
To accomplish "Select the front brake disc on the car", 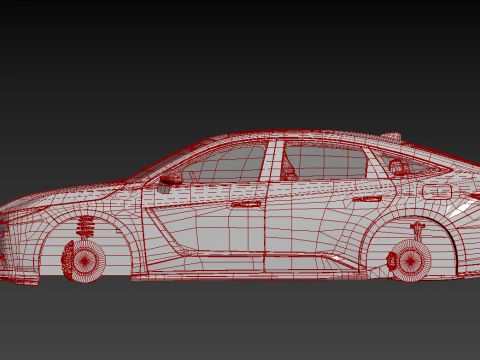I will pos(86,261).
